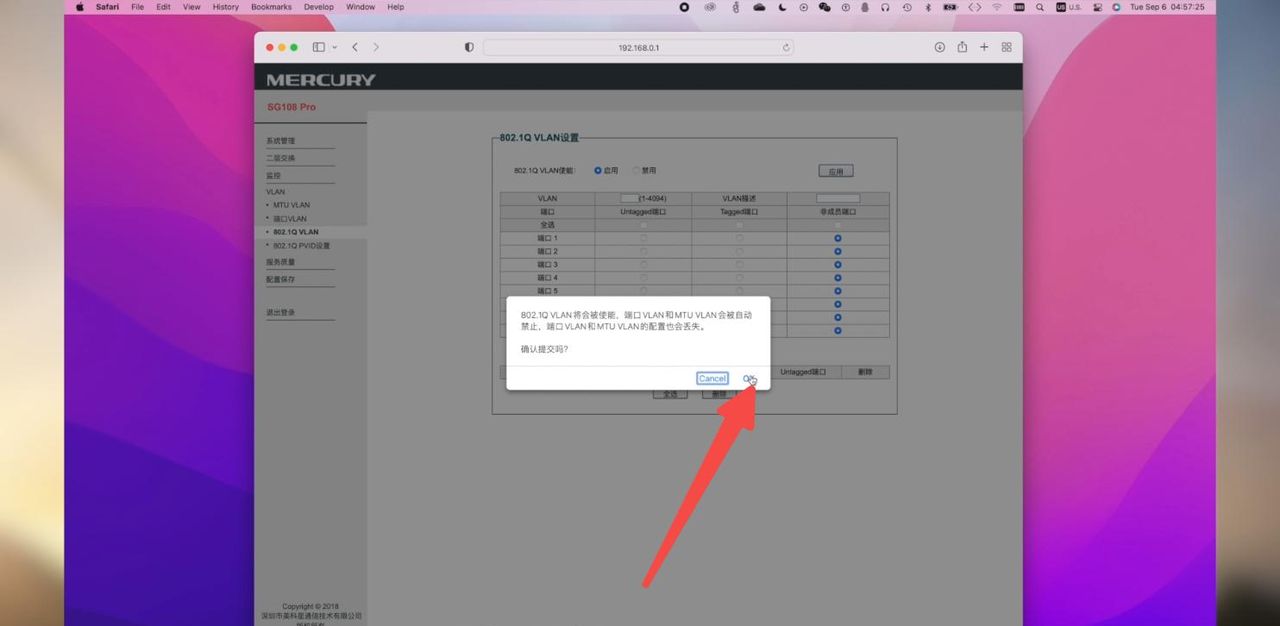This screenshot has height=626, width=1280.
Task: Click the code brackets menu bar icon
Action: [974, 7]
